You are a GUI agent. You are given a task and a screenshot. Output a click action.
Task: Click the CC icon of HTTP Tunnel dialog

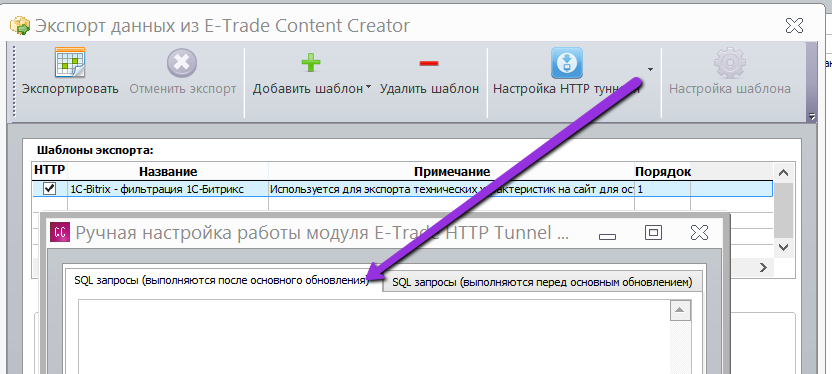[x=59, y=232]
